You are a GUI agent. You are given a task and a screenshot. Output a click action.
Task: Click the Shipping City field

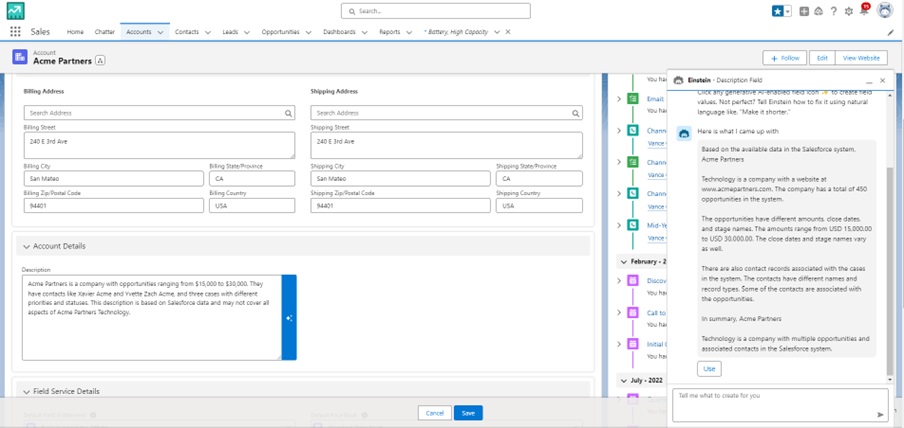(400, 179)
